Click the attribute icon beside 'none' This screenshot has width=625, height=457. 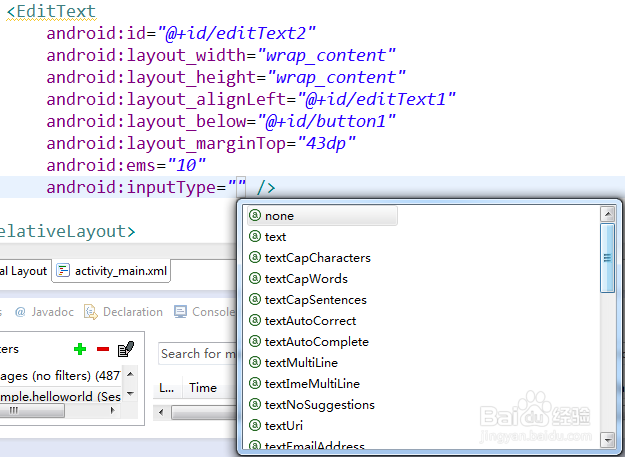pos(255,216)
